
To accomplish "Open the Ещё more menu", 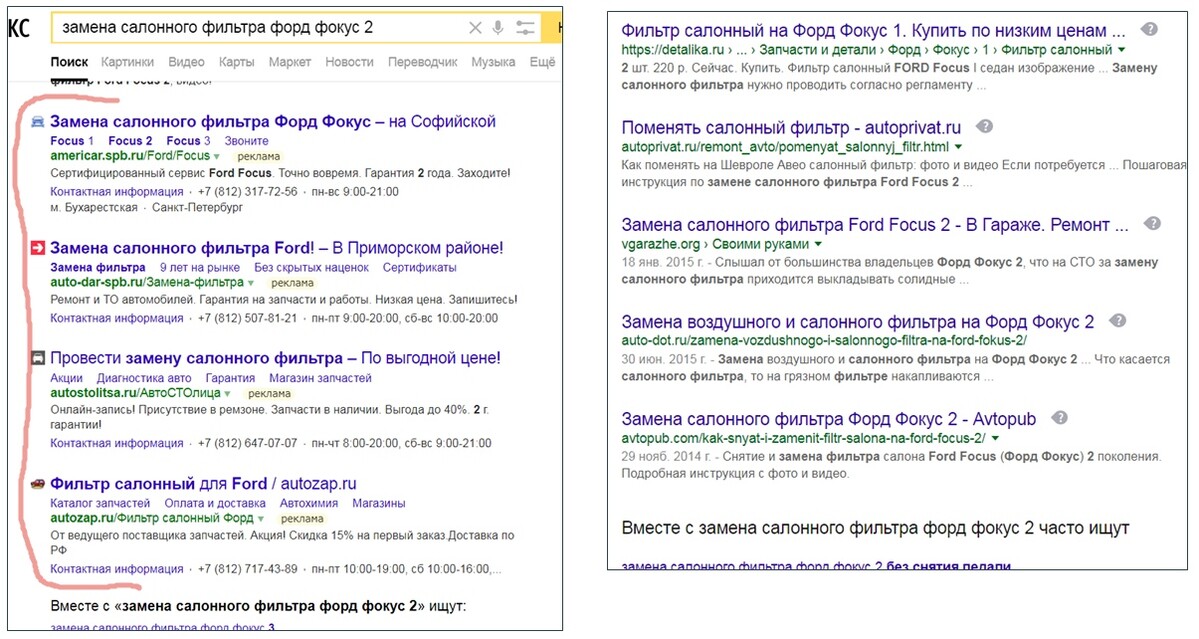I will 542,62.
